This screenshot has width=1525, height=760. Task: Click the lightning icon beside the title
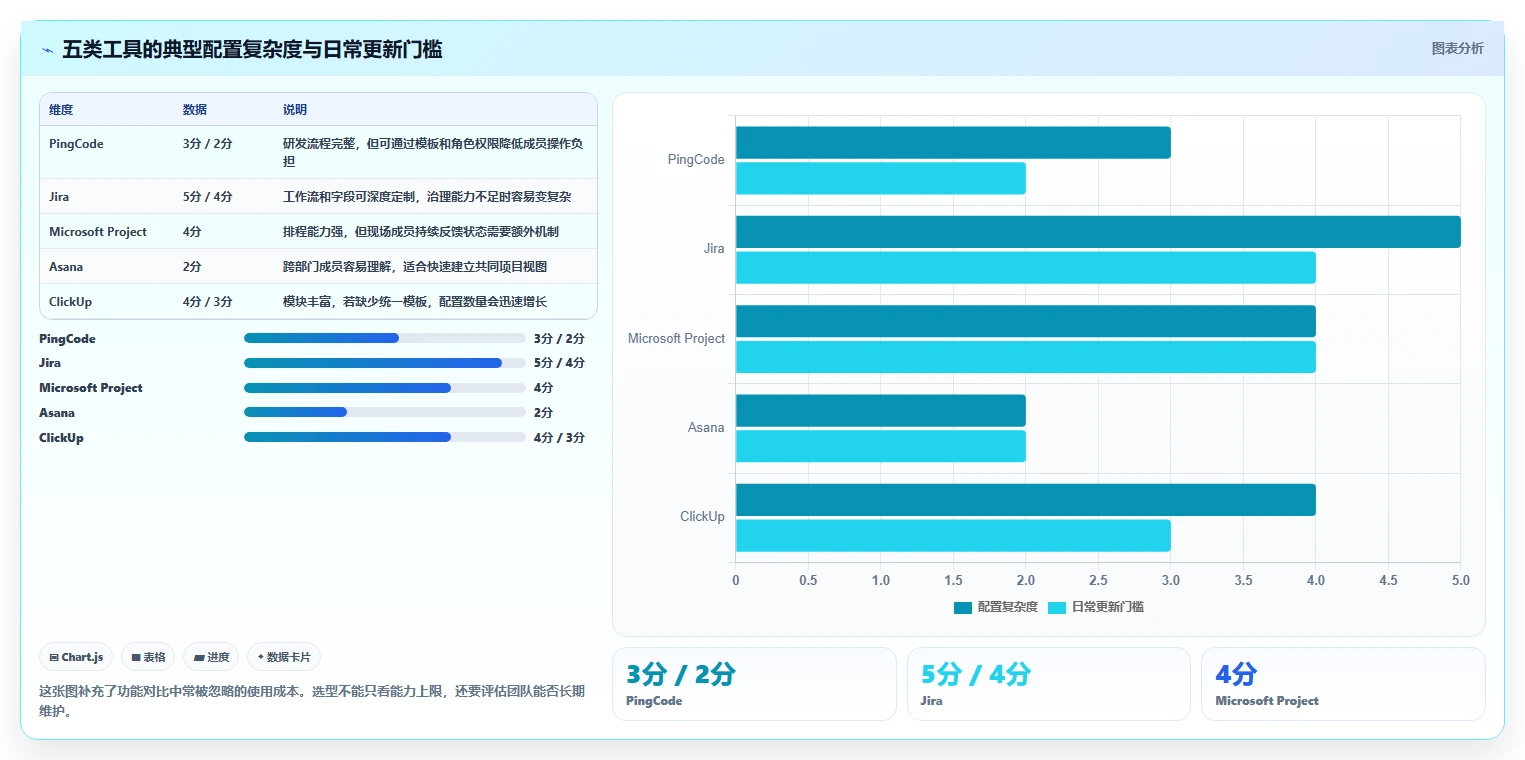47,50
